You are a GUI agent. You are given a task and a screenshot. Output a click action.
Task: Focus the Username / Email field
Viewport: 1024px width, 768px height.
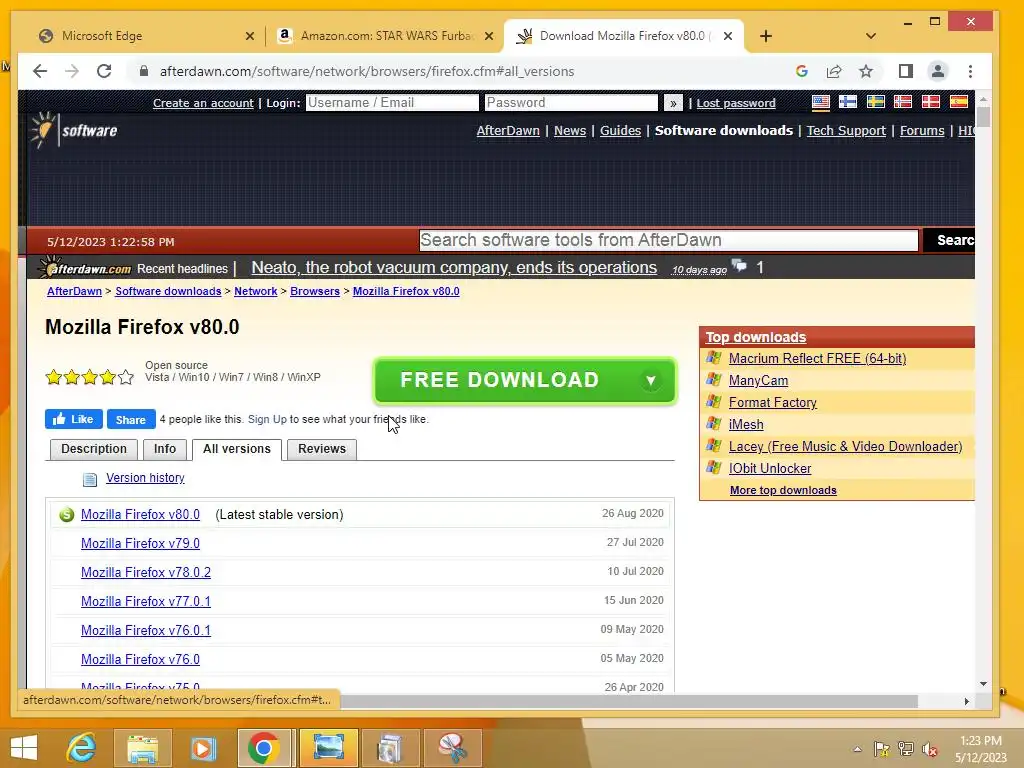(392, 103)
